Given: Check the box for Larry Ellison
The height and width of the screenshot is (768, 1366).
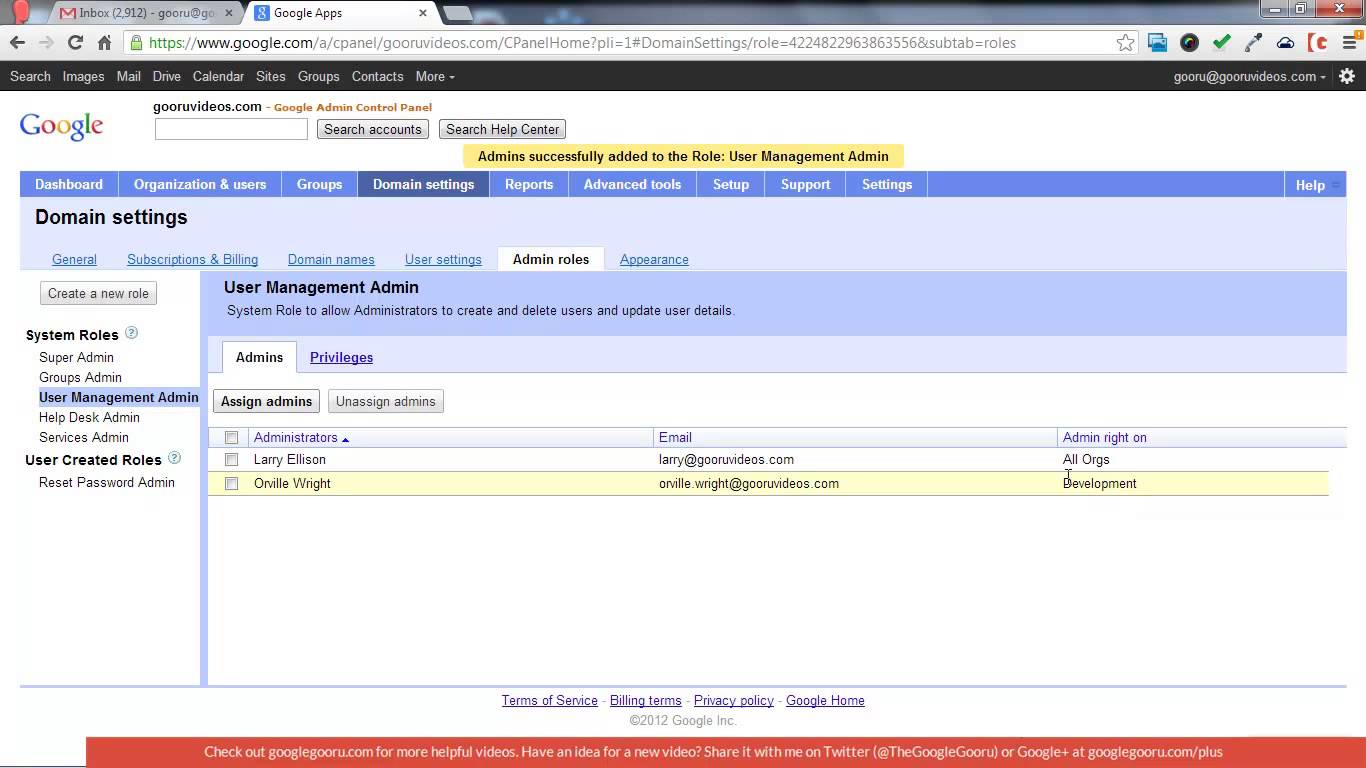Looking at the screenshot, I should coord(231,460).
